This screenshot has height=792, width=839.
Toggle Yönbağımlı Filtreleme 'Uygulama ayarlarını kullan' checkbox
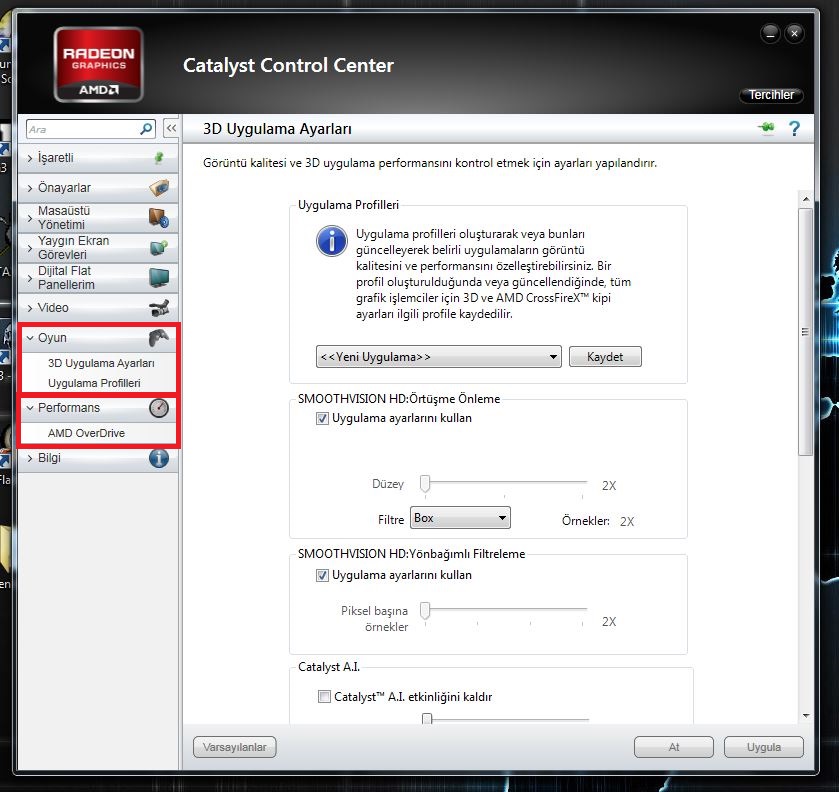[322, 575]
